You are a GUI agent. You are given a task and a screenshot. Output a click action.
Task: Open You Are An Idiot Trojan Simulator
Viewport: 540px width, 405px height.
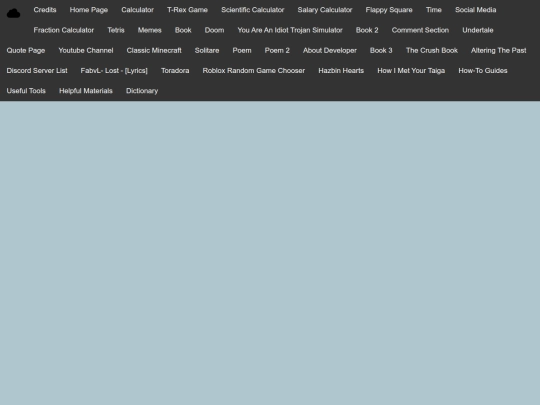click(290, 30)
